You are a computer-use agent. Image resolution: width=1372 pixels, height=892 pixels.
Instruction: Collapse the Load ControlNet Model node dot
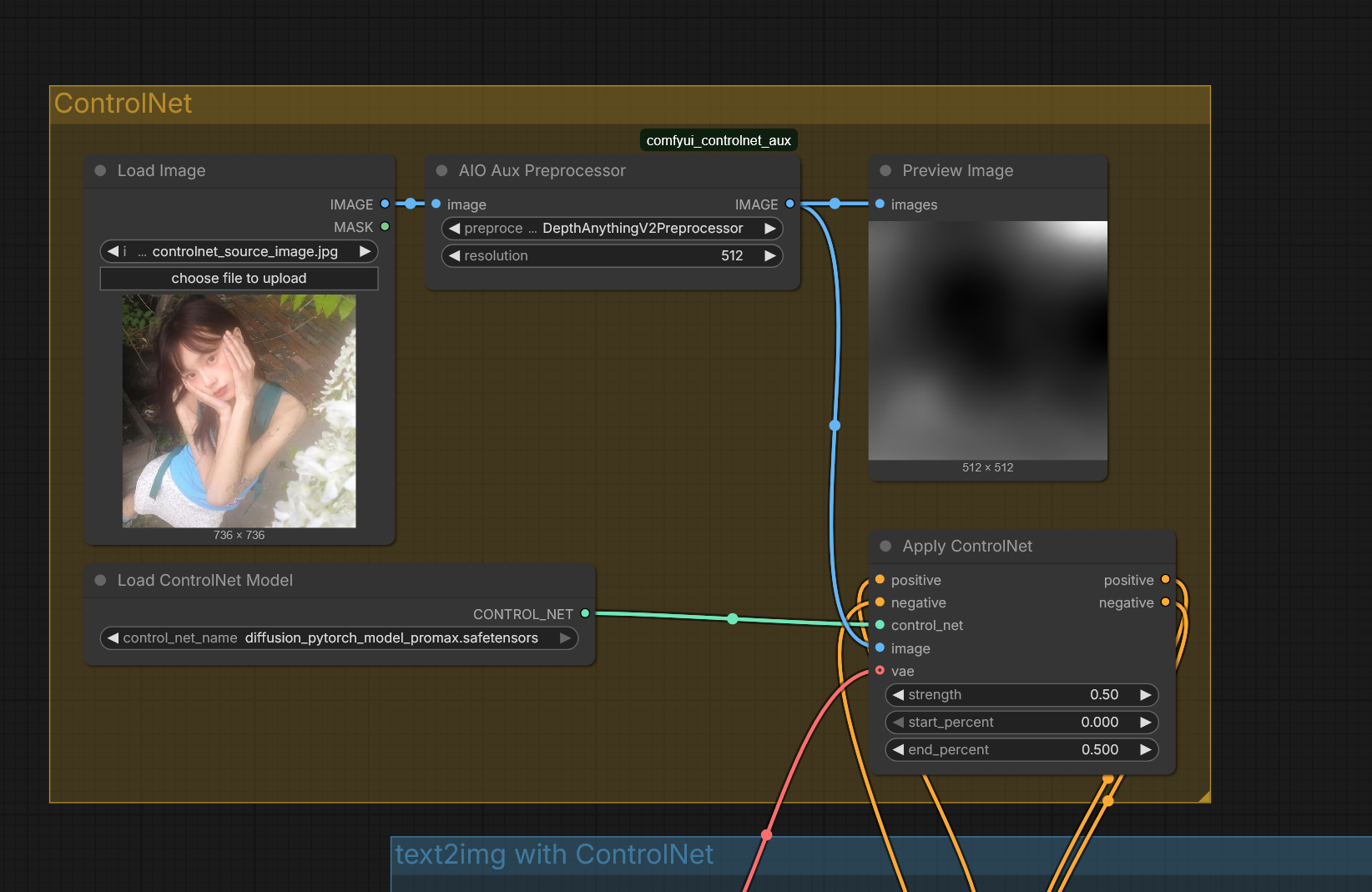click(100, 580)
